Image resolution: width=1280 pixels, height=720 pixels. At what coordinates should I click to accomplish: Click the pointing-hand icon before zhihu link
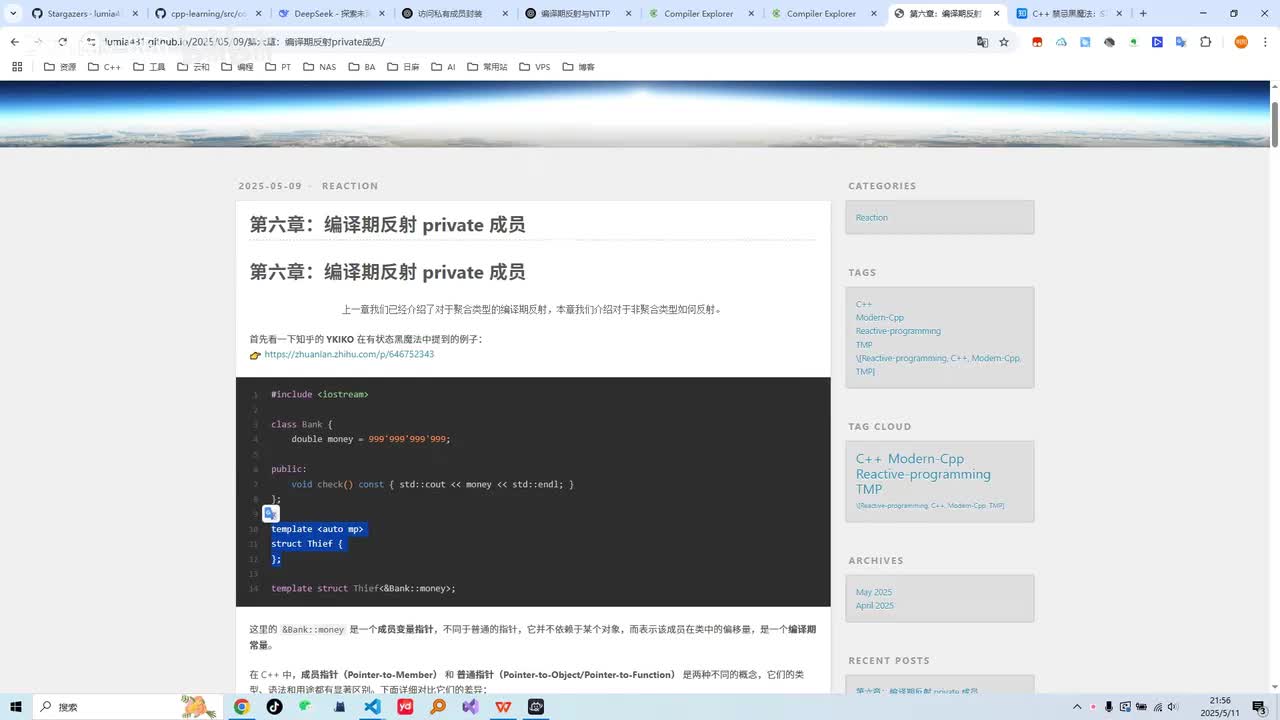(x=255, y=355)
